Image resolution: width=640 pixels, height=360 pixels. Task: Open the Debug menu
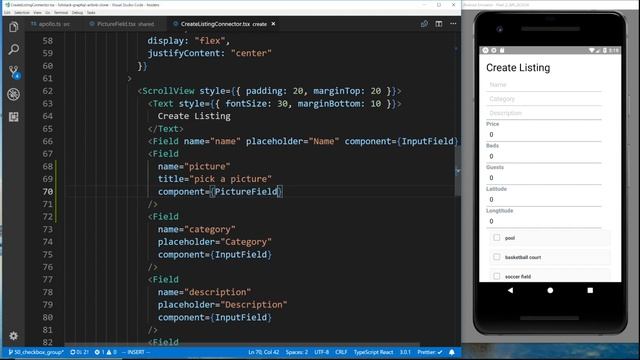click(77, 13)
